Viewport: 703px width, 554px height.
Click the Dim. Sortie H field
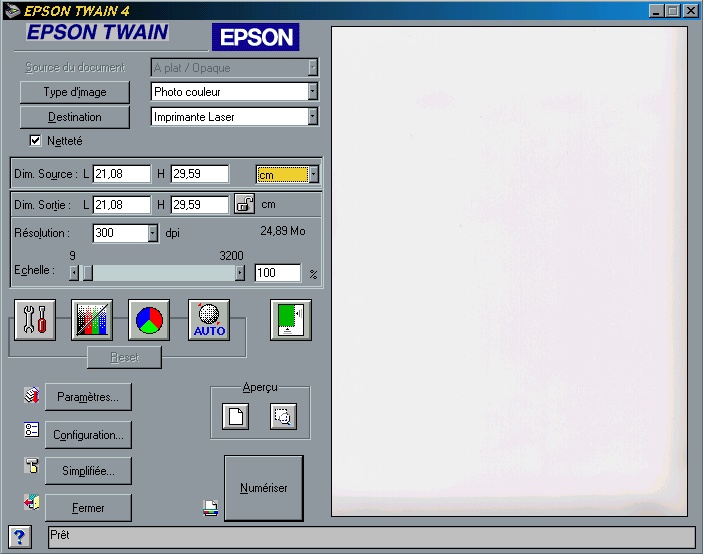pos(200,205)
